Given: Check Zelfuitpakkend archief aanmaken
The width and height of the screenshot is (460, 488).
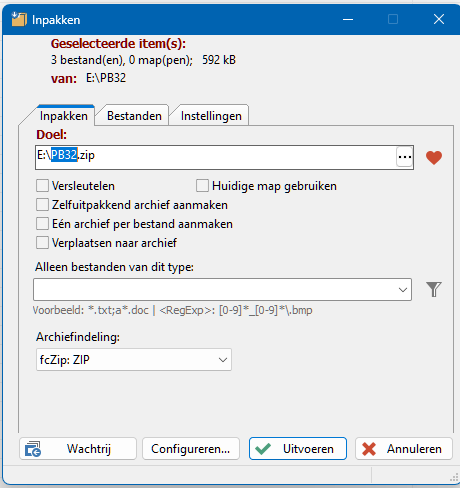Looking at the screenshot, I should (x=42, y=205).
